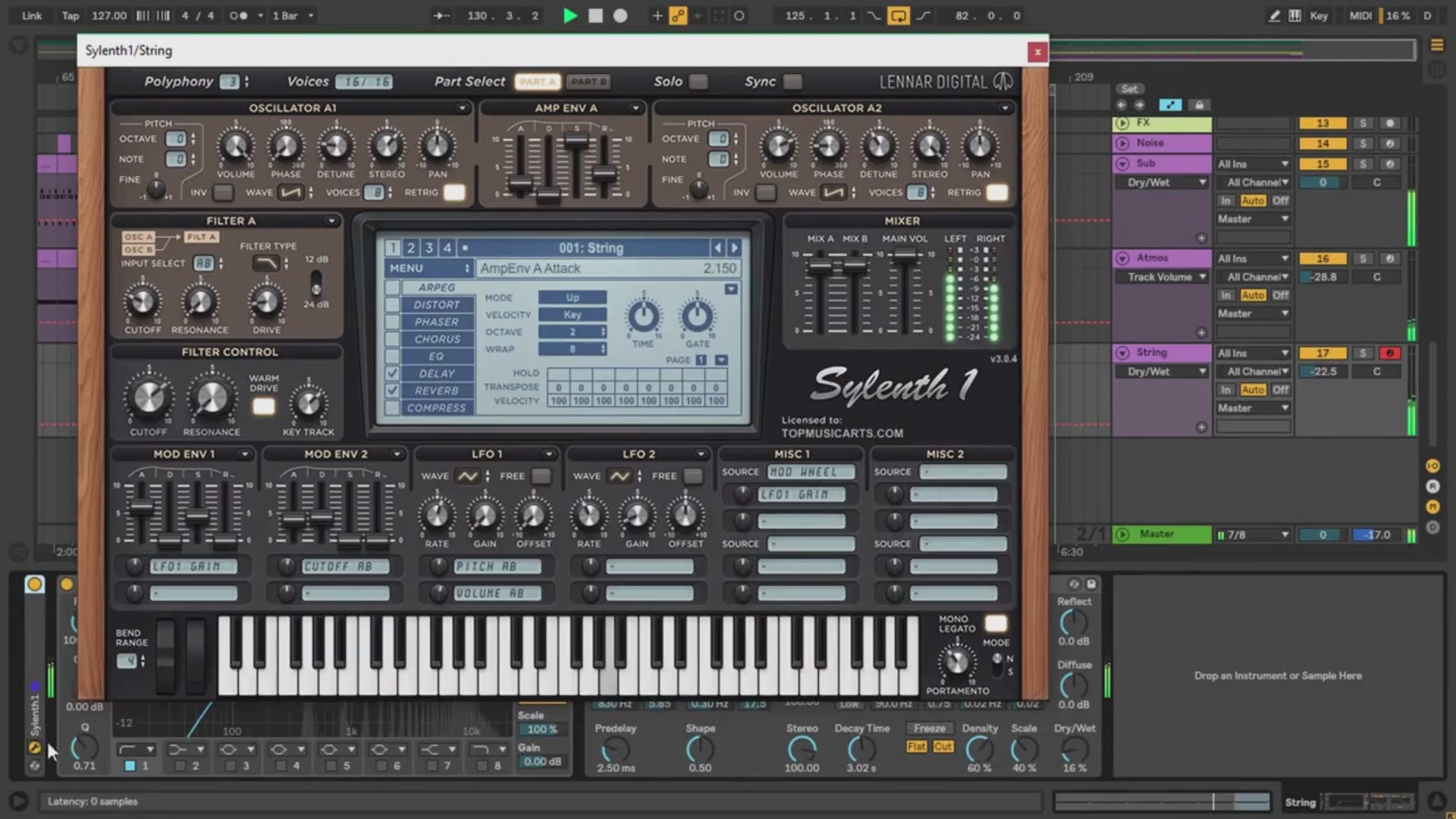Viewport: 1456px width, 819px height.
Task: Open the Amp Env A menu arrow
Action: [635, 108]
